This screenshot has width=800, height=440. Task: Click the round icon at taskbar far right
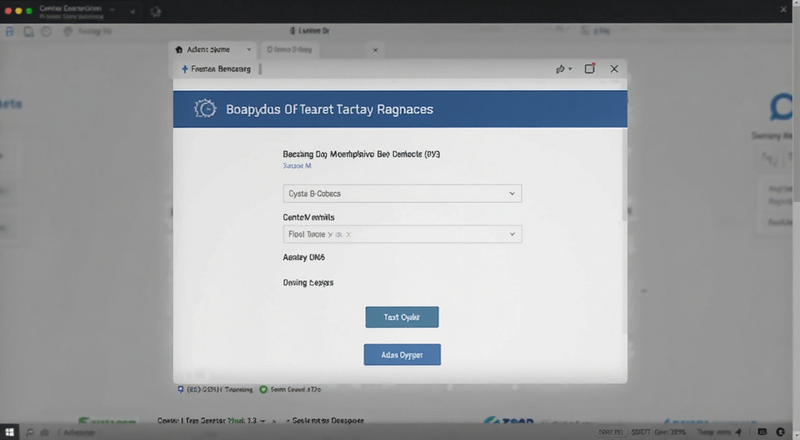tap(780, 432)
